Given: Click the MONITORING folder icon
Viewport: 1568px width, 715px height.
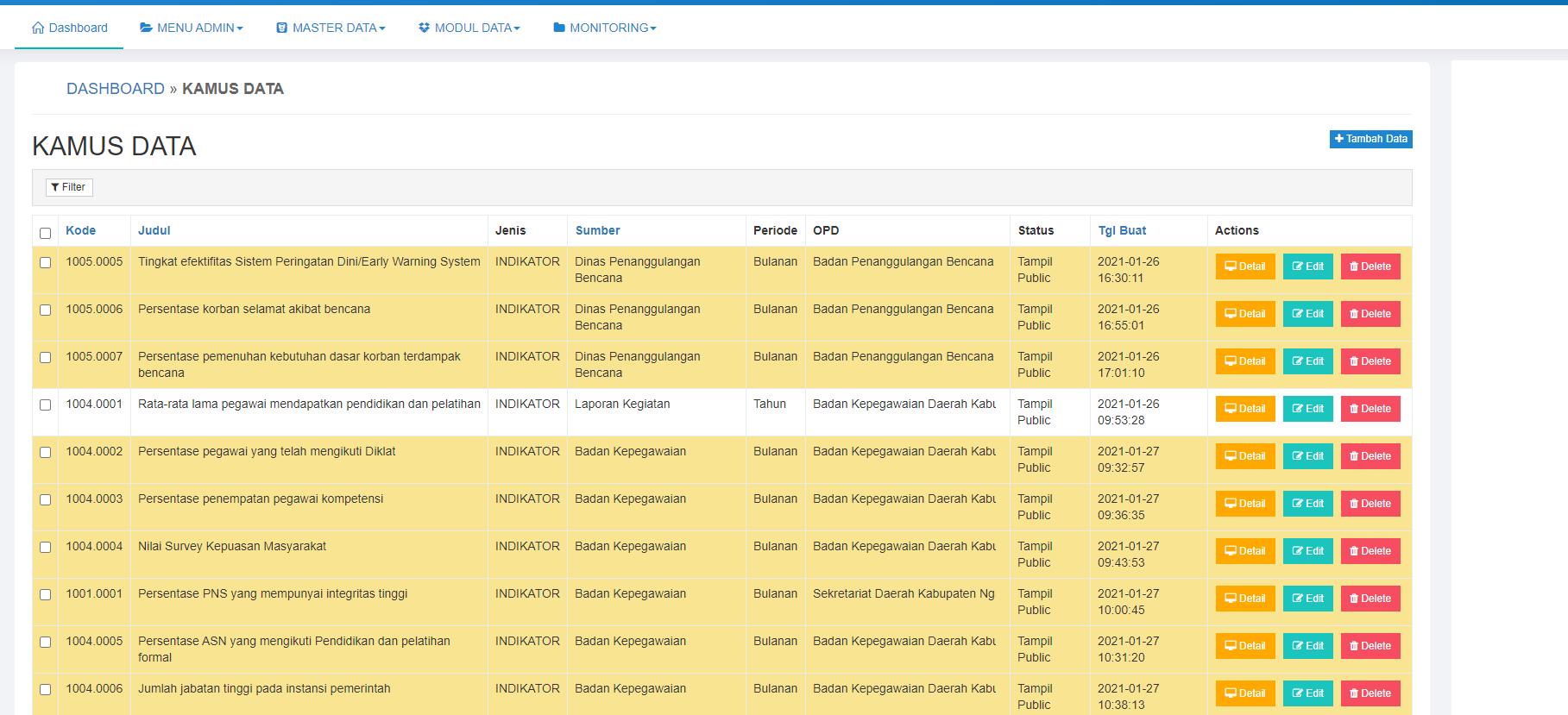Looking at the screenshot, I should pos(559,28).
